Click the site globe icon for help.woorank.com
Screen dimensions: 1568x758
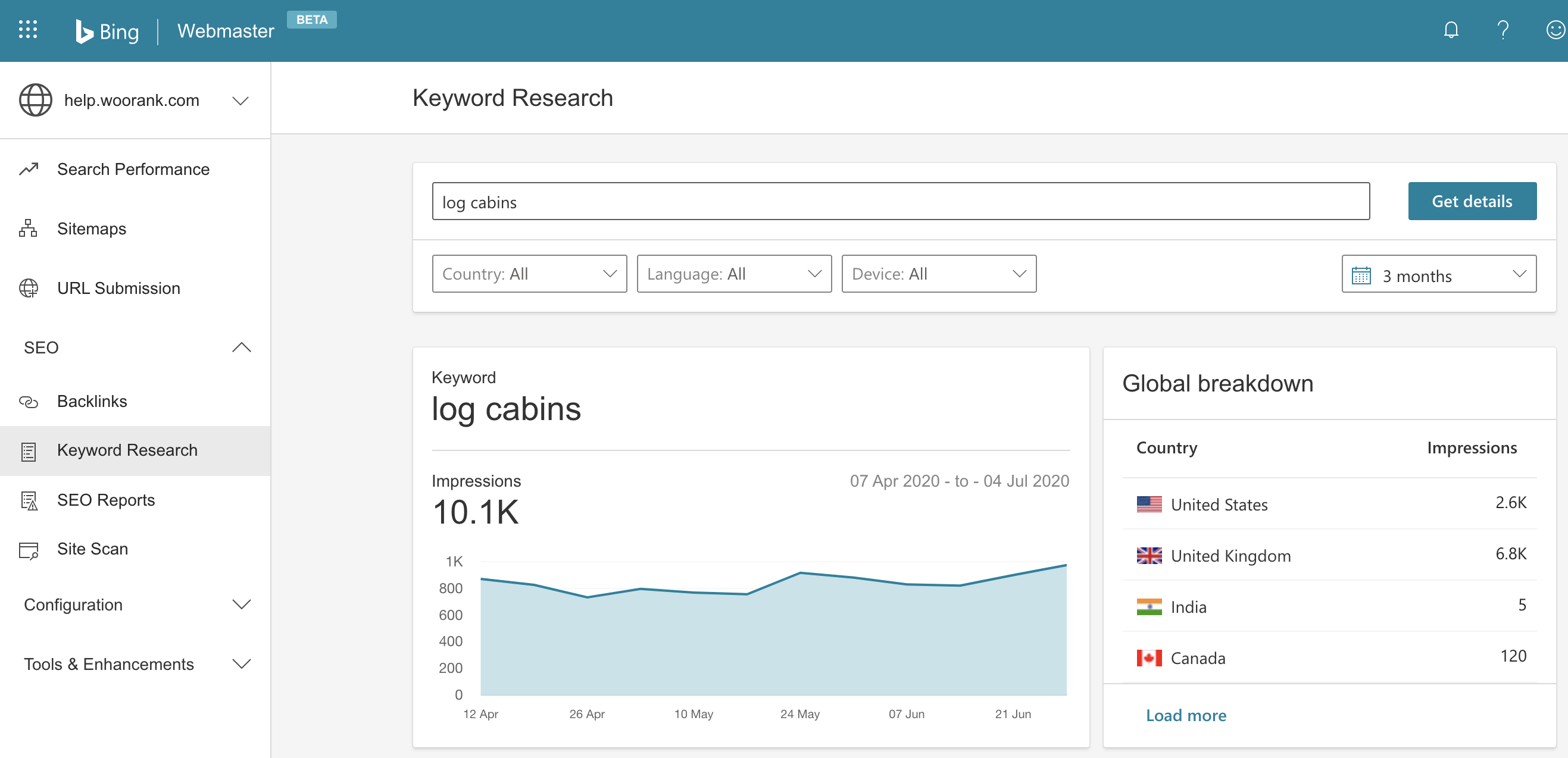coord(35,100)
